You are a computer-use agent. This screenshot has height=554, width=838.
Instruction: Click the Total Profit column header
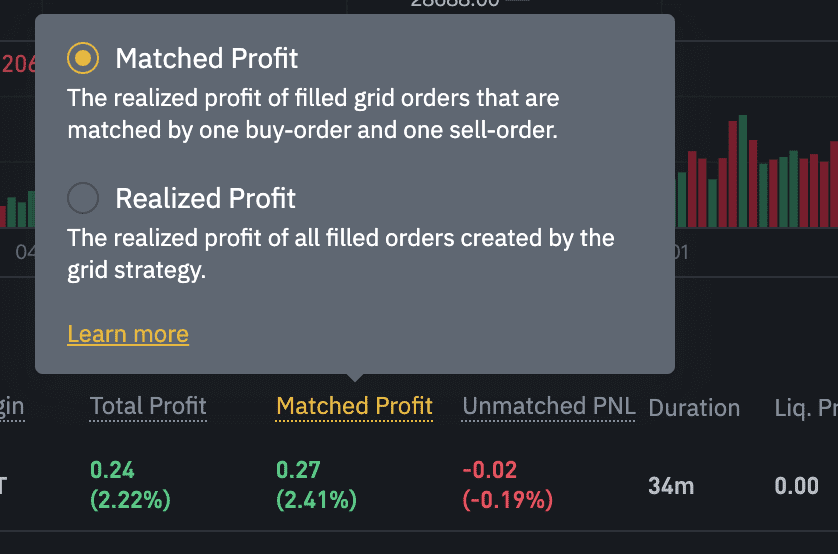(x=148, y=406)
